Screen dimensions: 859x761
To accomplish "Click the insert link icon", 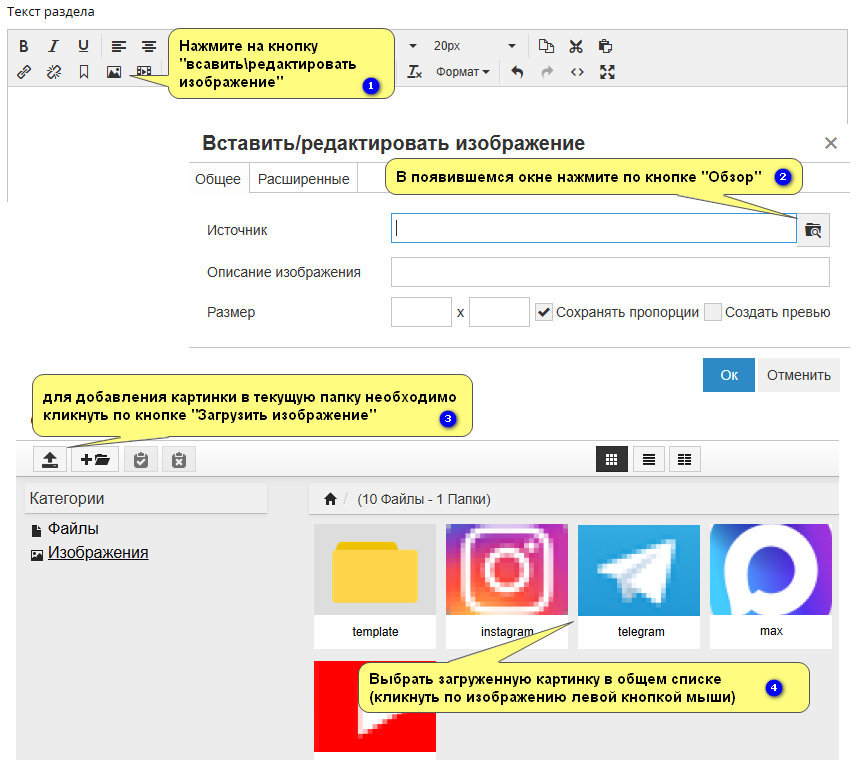I will 24,72.
